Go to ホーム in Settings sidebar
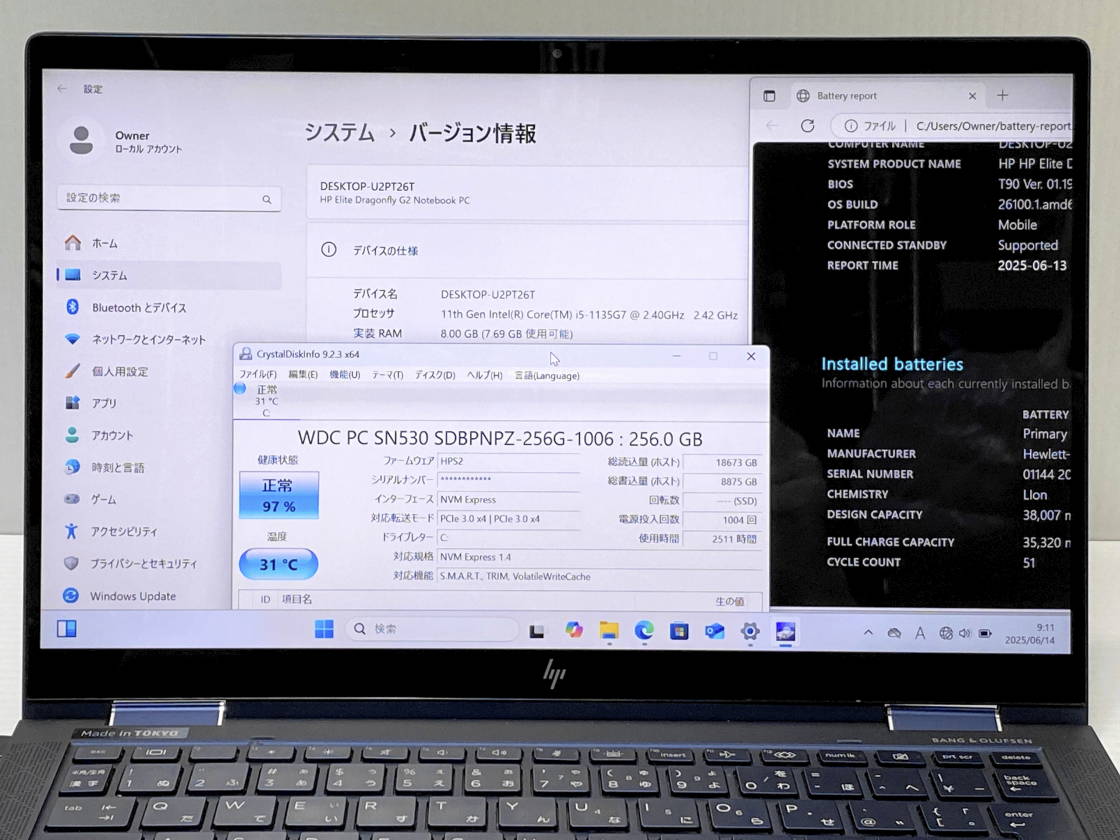 [169, 244]
